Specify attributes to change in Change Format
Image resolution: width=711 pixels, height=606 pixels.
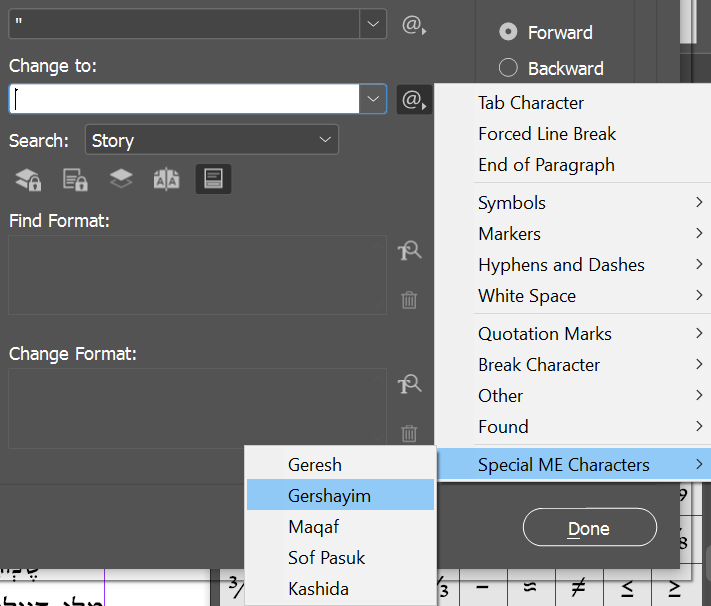coord(409,385)
